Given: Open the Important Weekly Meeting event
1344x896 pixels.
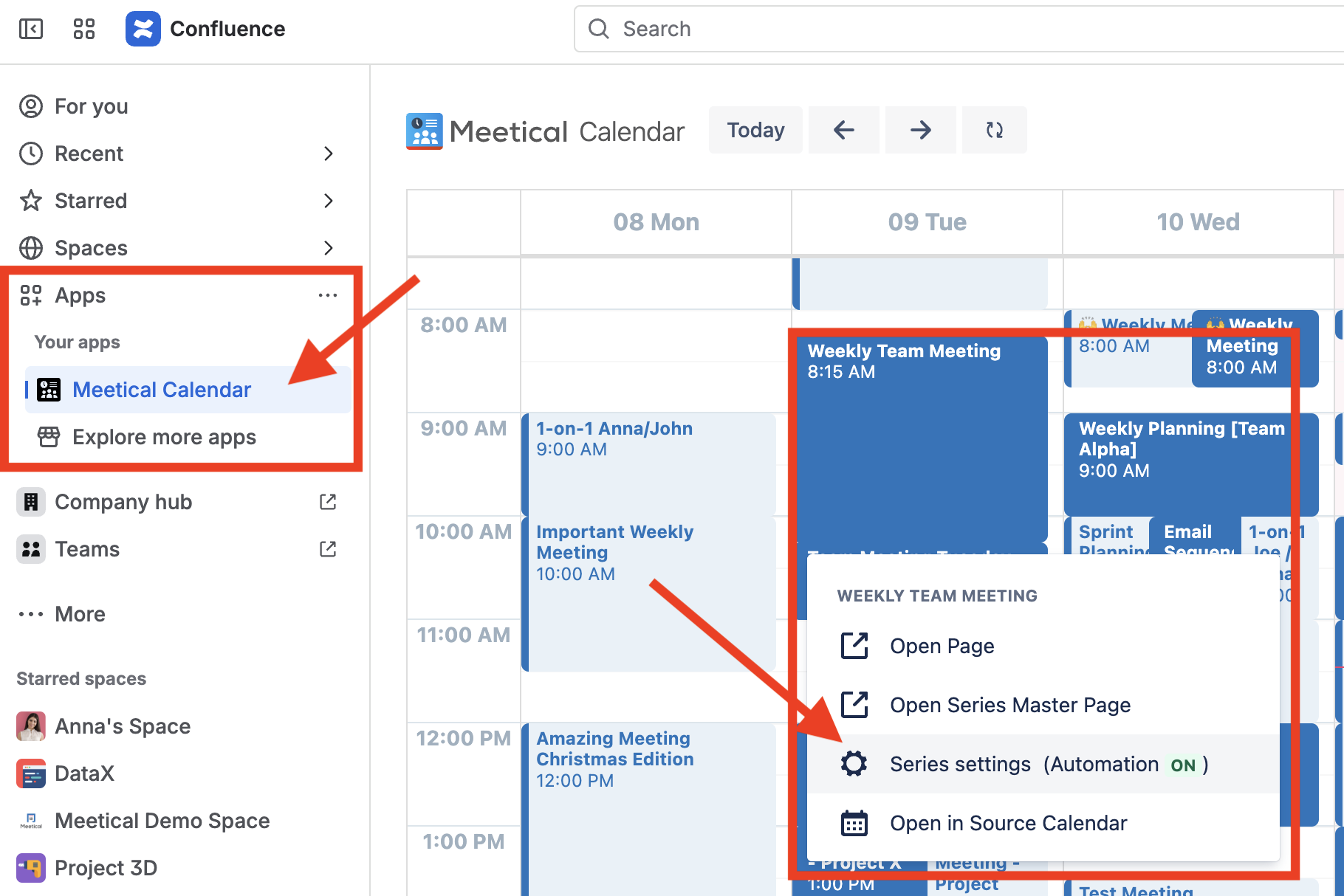Looking at the screenshot, I should coord(648,594).
